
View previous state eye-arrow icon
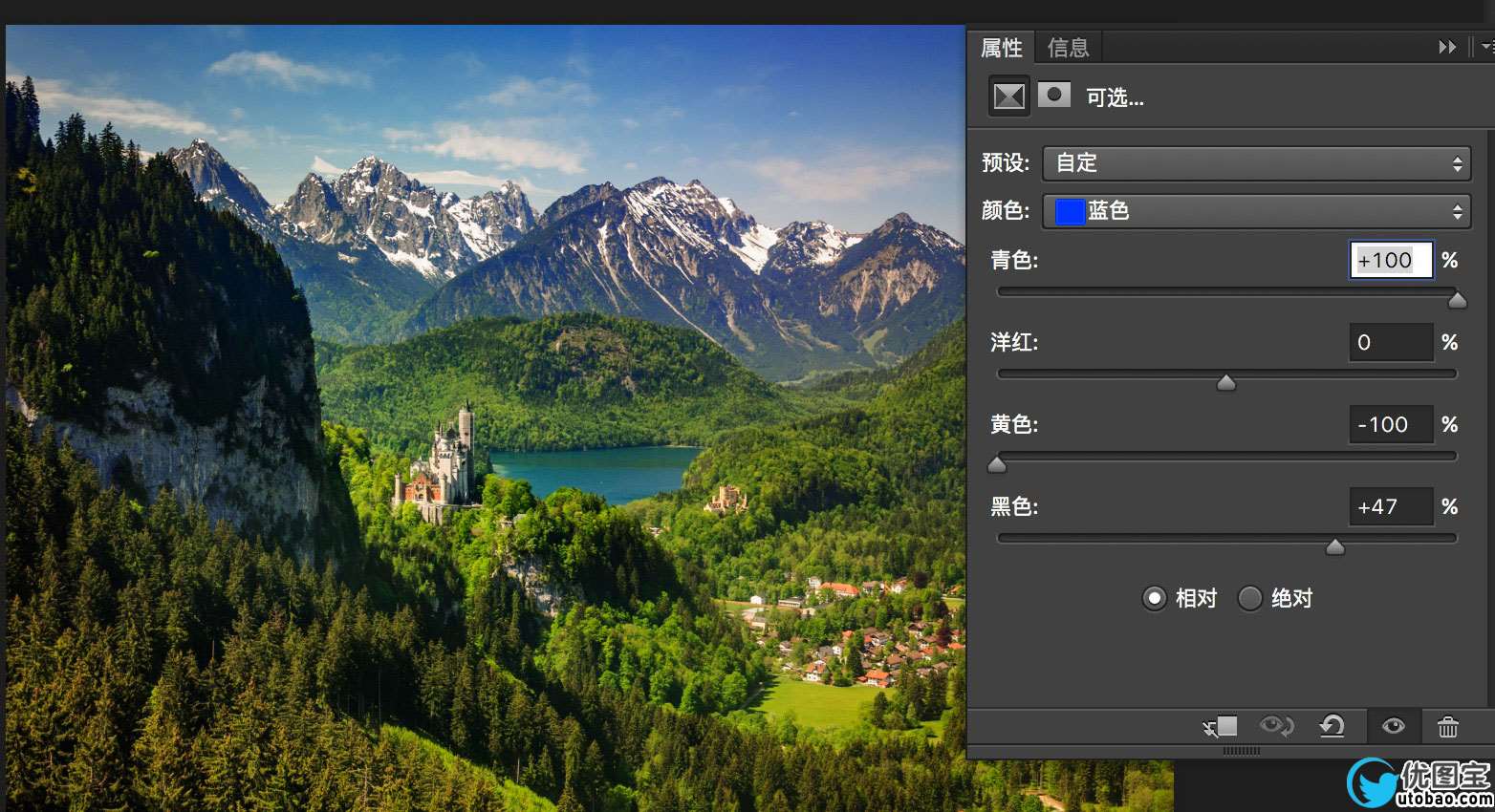coord(1276,726)
